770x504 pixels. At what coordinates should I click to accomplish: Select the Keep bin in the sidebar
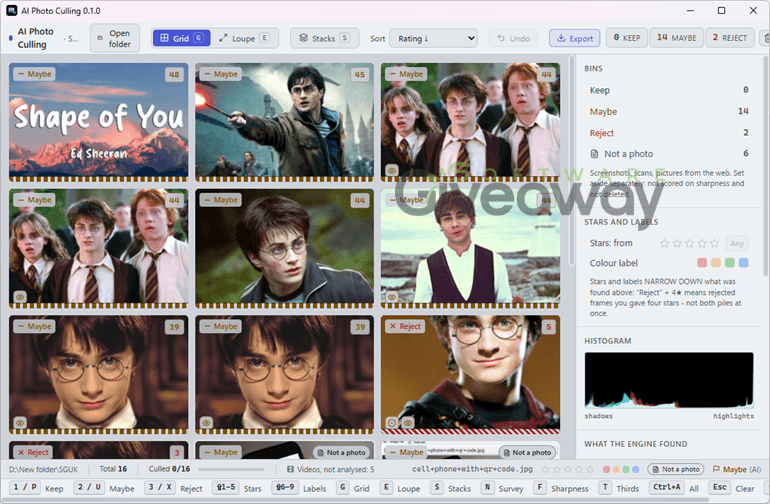click(669, 90)
